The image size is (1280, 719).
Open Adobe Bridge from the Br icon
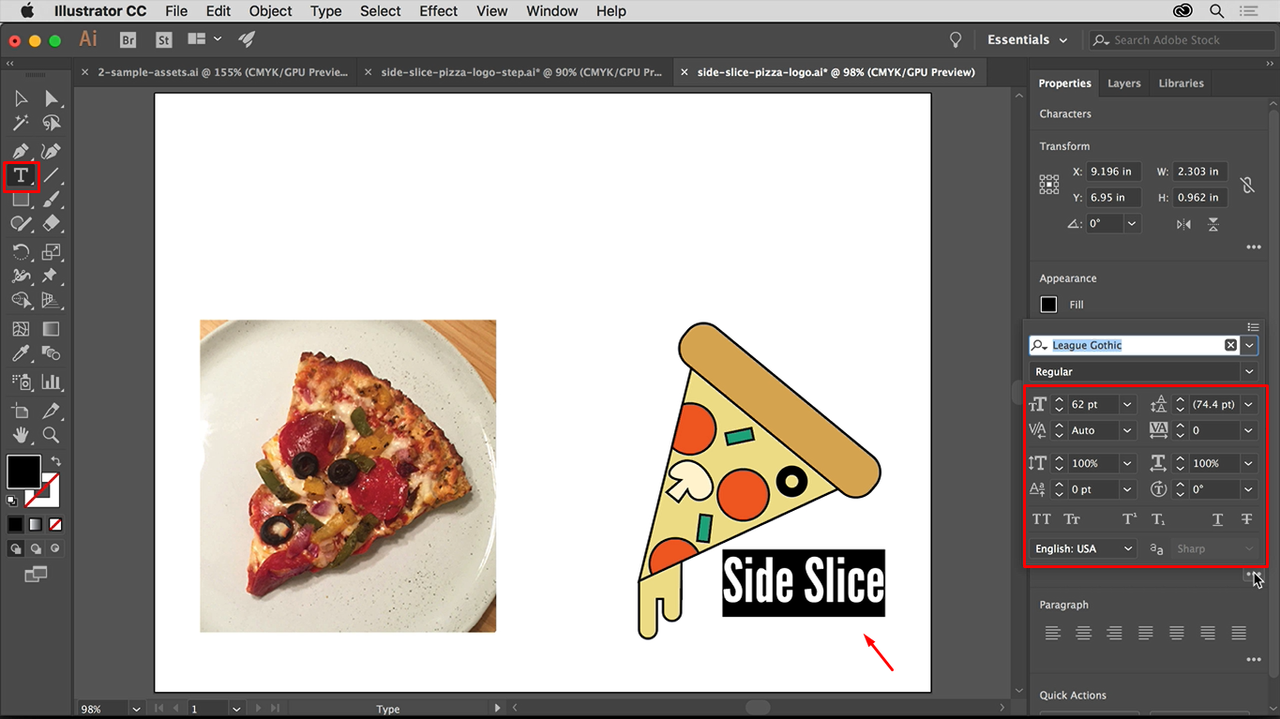[128, 40]
